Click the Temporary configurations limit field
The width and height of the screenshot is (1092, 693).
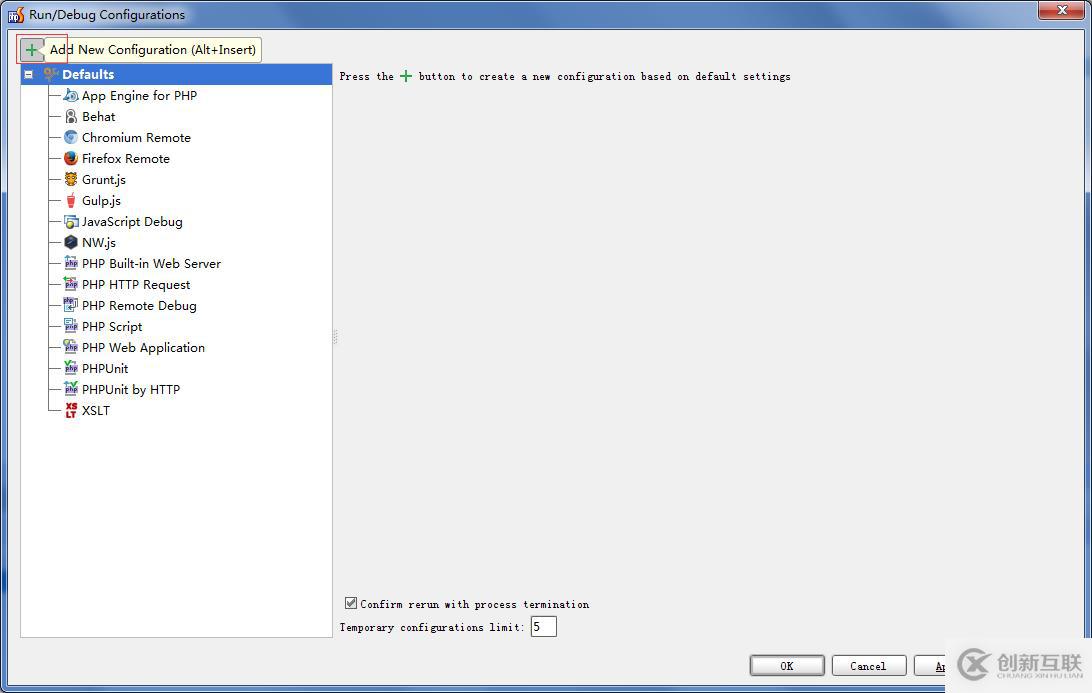(543, 627)
